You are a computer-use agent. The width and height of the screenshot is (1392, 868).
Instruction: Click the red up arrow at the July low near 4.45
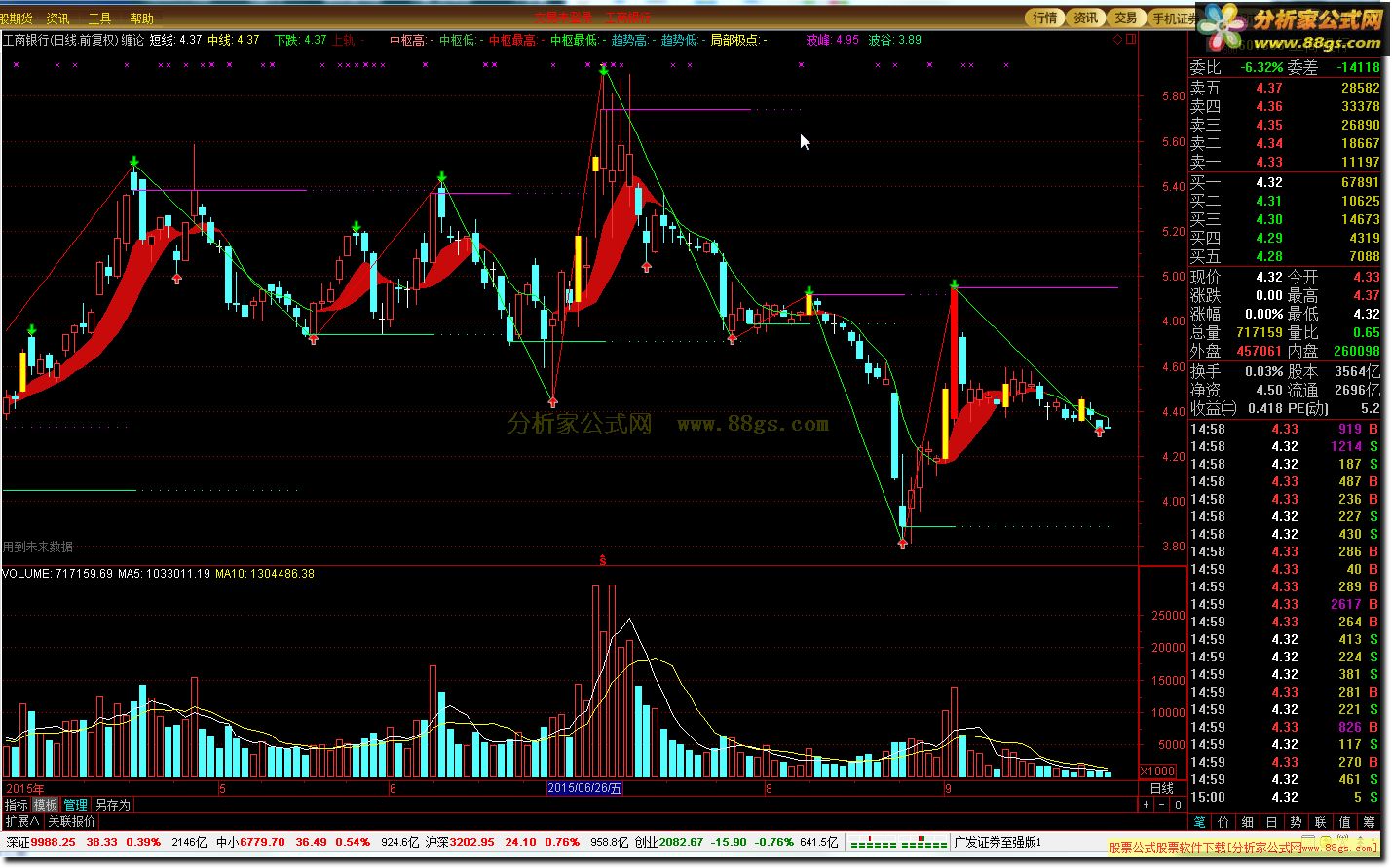[553, 400]
